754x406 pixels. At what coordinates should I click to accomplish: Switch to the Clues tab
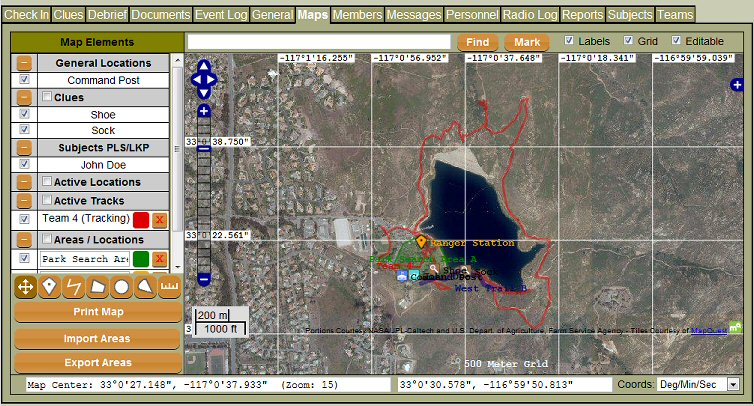tap(68, 14)
